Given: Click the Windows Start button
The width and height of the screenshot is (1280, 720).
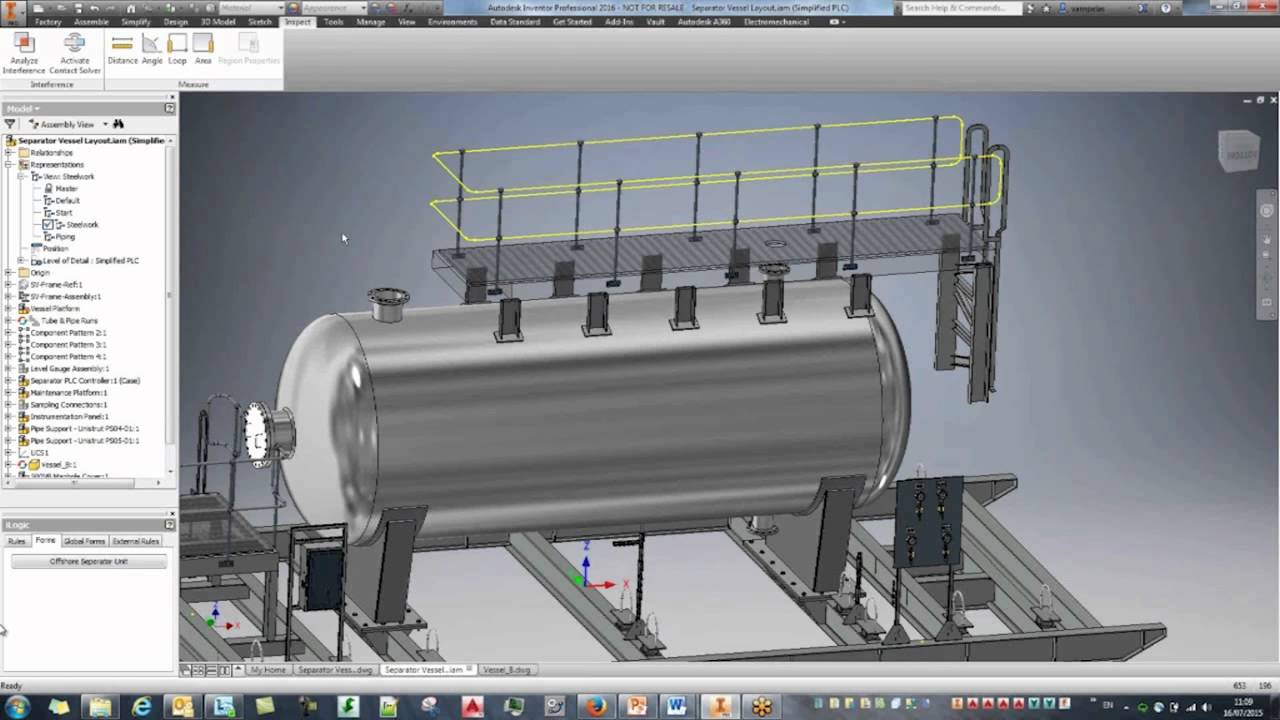Looking at the screenshot, I should (18, 706).
